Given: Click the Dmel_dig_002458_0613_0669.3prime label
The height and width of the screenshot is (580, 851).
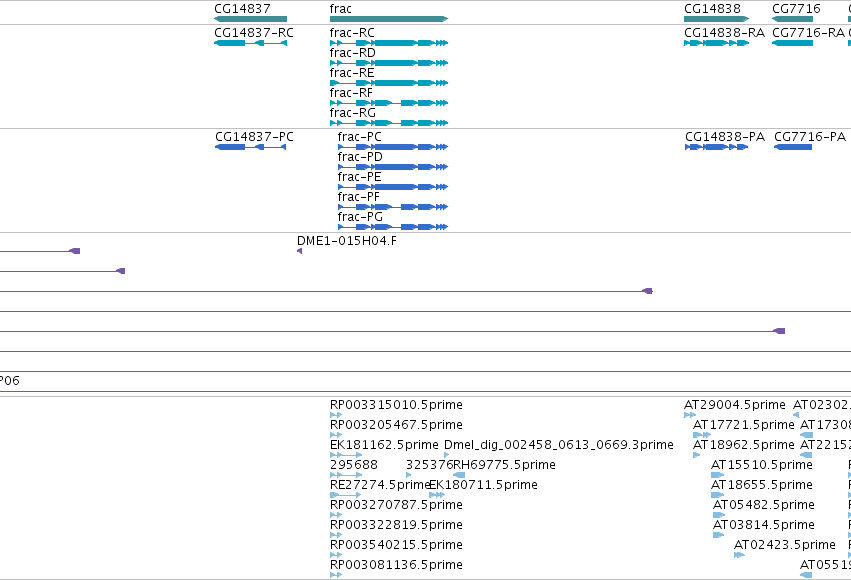Looking at the screenshot, I should (x=558, y=445).
